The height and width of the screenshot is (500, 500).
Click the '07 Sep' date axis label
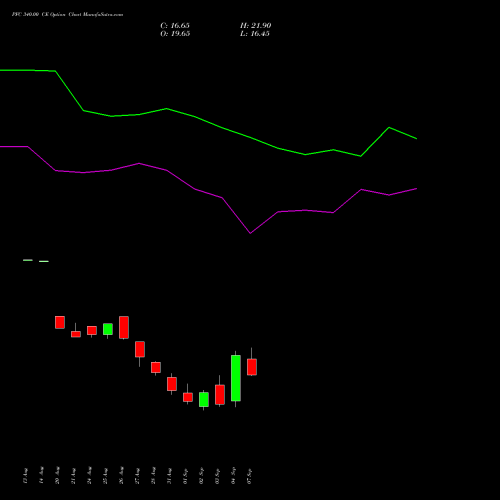[249, 476]
